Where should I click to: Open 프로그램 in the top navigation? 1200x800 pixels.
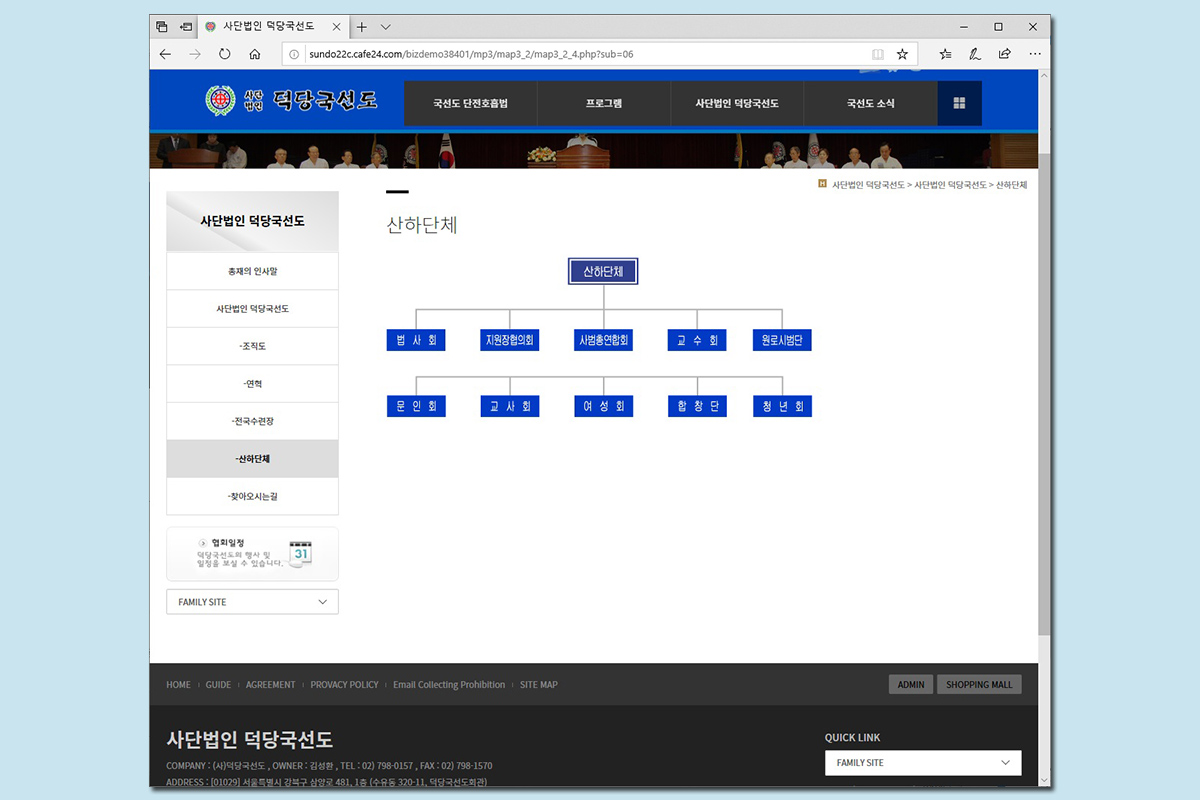point(603,103)
